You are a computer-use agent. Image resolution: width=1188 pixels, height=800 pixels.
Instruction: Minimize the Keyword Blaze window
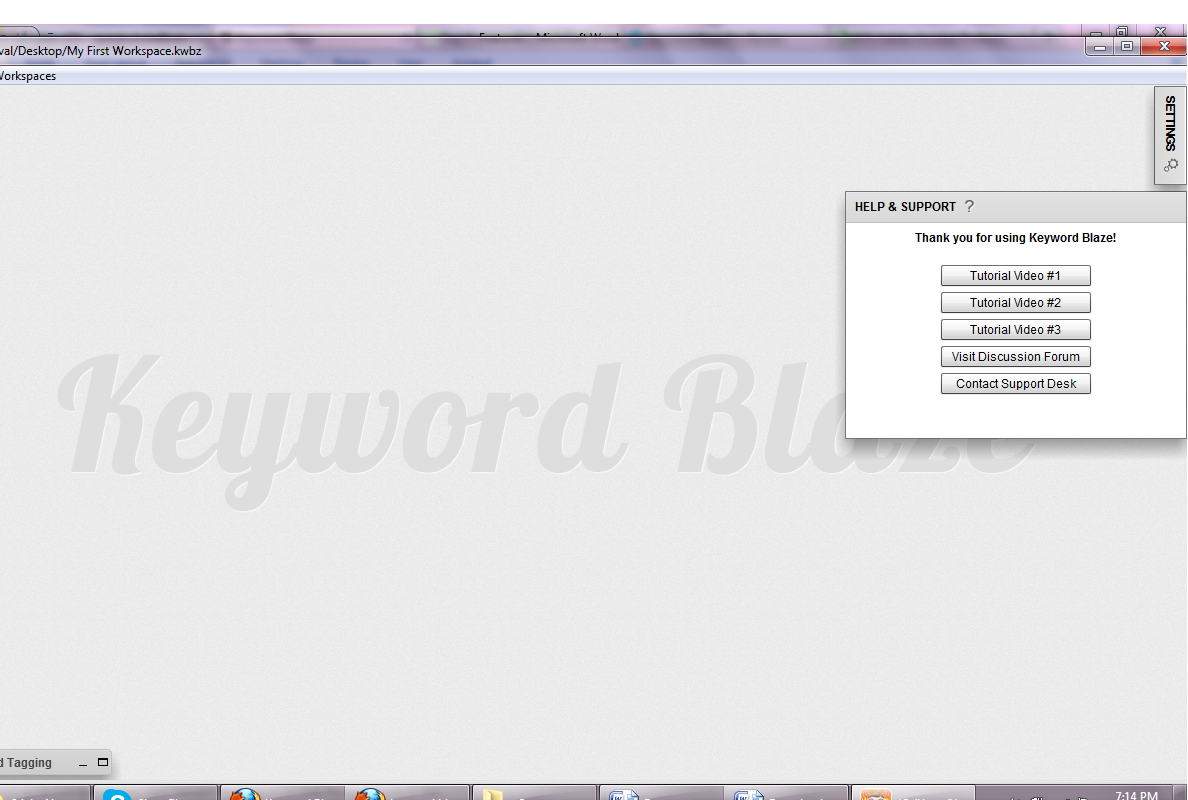[x=1100, y=47]
